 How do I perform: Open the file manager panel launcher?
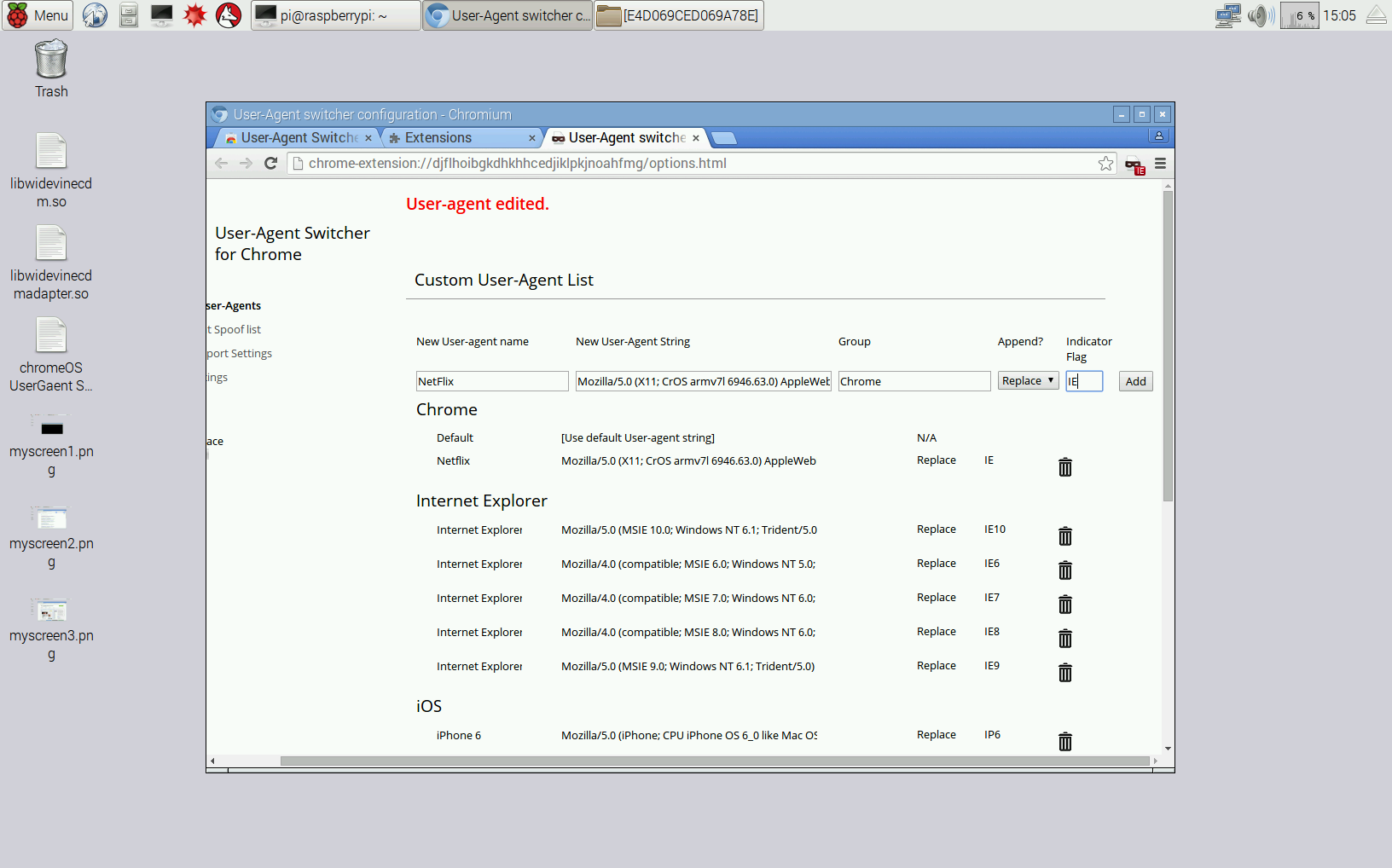coord(129,15)
